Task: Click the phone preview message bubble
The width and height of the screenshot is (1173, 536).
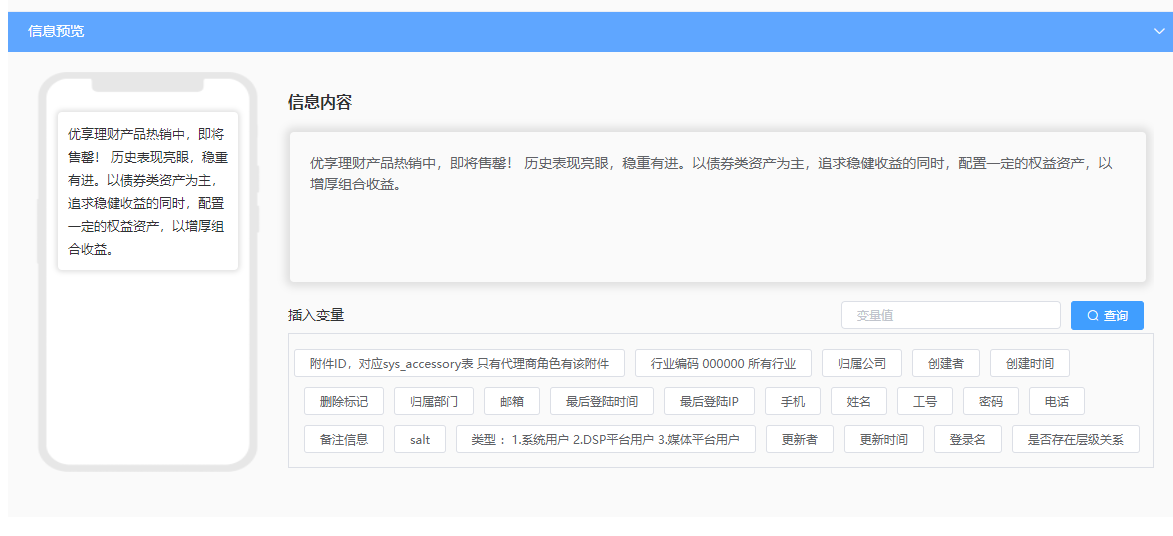Action: 148,192
